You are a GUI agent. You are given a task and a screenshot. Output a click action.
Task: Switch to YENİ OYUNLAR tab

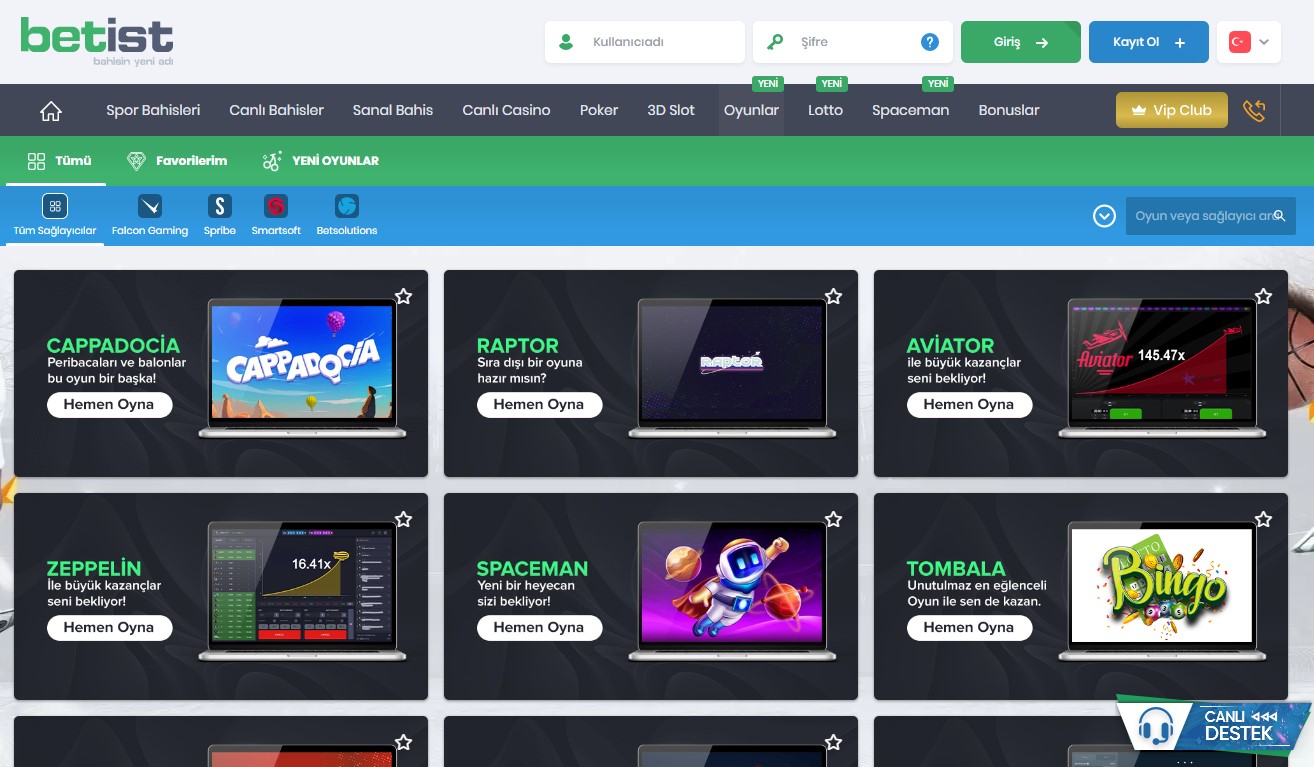click(320, 160)
